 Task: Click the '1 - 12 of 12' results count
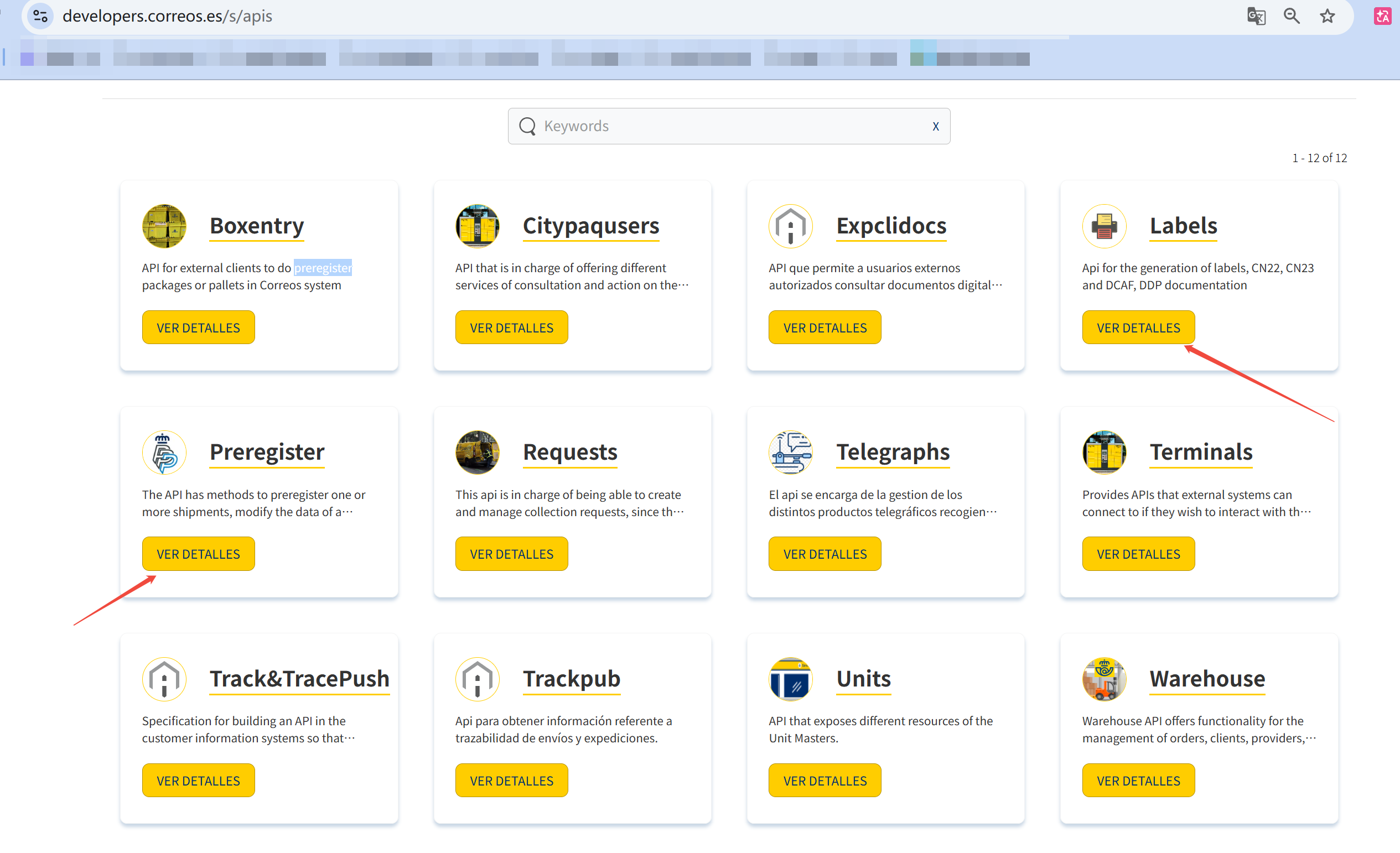(x=1319, y=158)
